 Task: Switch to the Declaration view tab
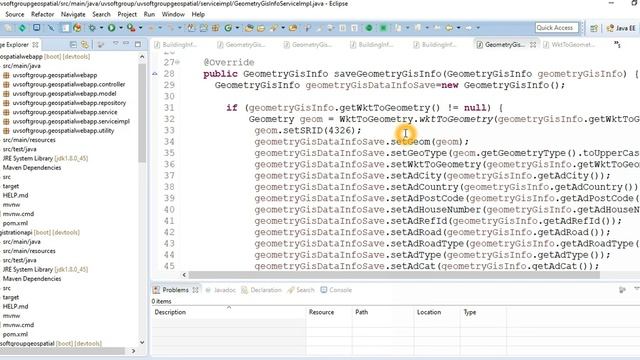point(262,290)
